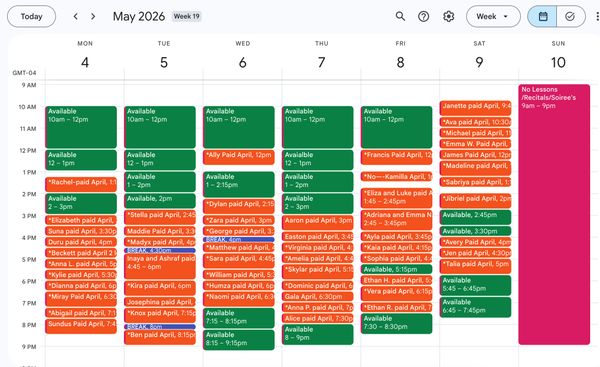Screen dimensions: 600x367
Task: Open Wednesday 6 day number
Action: pyautogui.click(x=243, y=62)
